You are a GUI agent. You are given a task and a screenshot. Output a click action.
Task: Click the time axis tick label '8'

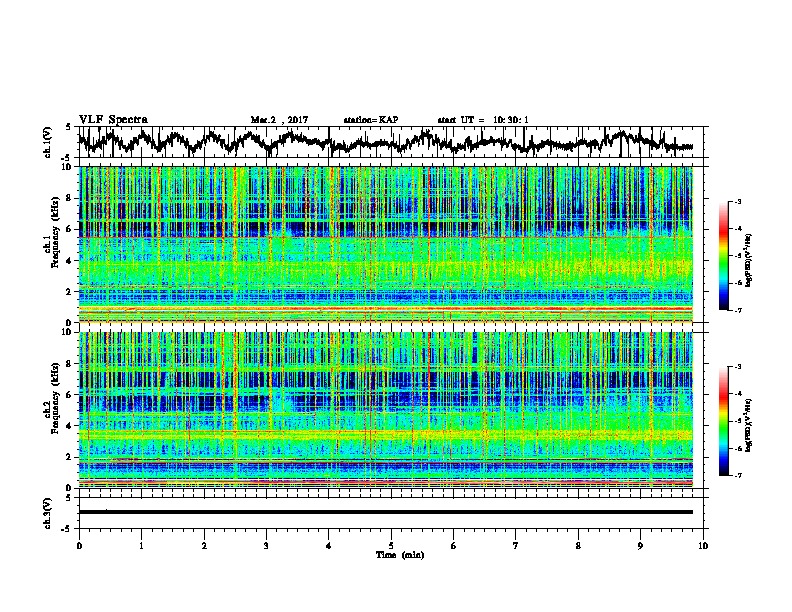578,546
